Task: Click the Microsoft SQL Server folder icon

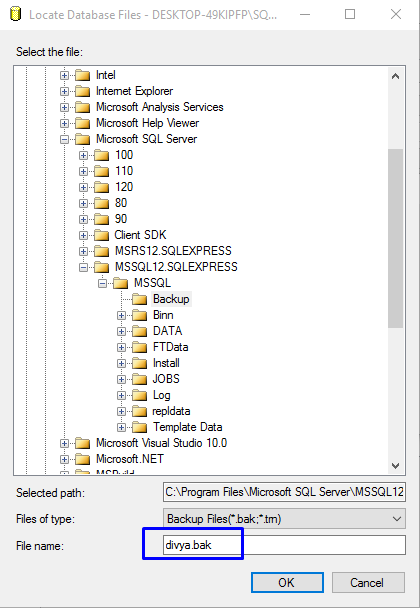Action: pyautogui.click(x=82, y=139)
